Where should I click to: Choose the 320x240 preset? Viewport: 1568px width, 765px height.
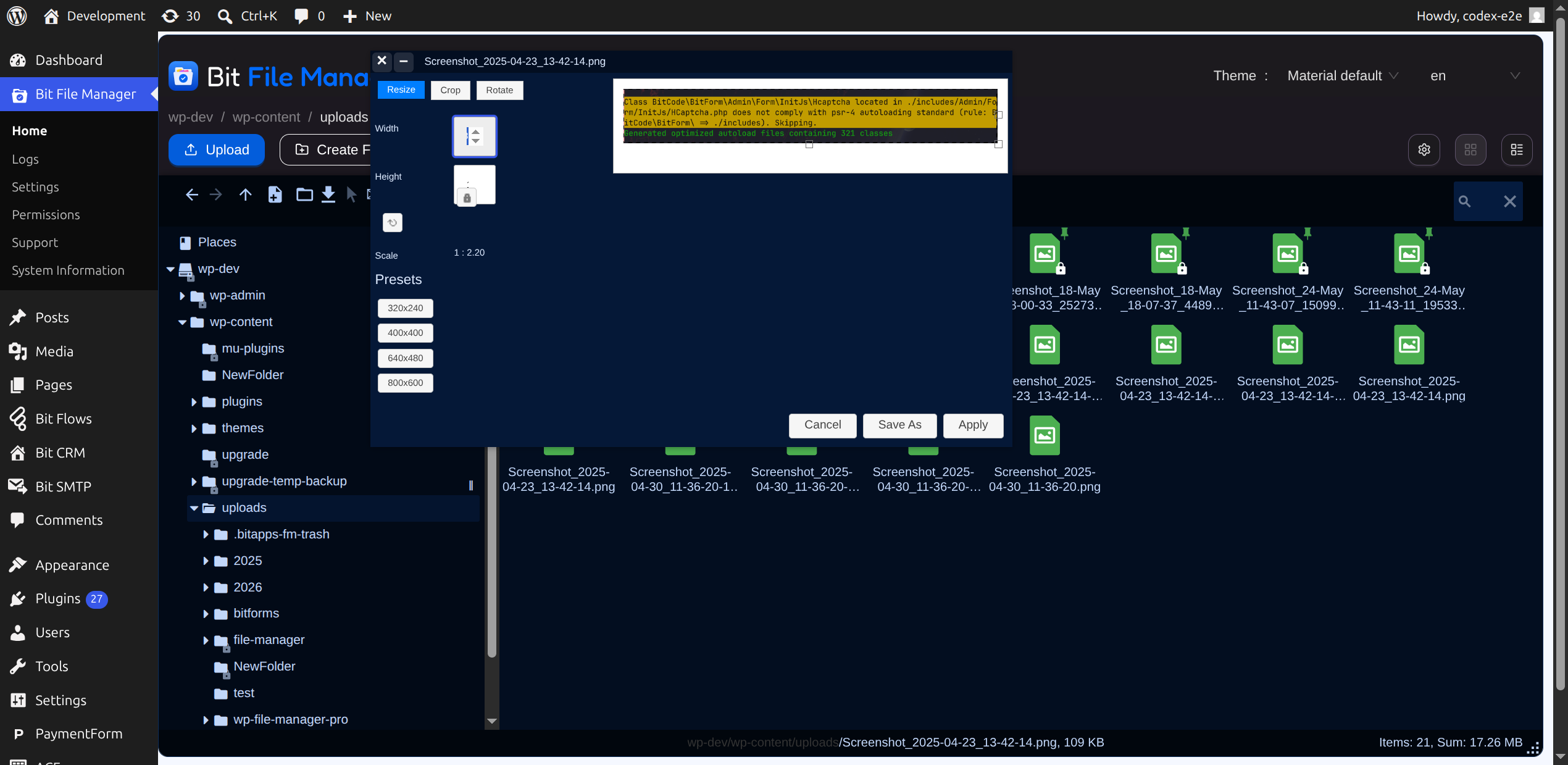point(406,308)
